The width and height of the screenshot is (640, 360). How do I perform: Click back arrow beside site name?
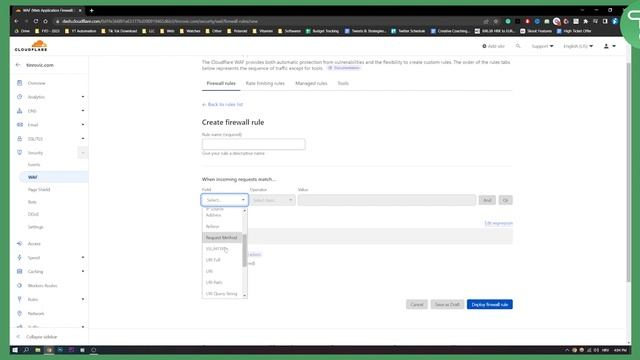coord(18,65)
